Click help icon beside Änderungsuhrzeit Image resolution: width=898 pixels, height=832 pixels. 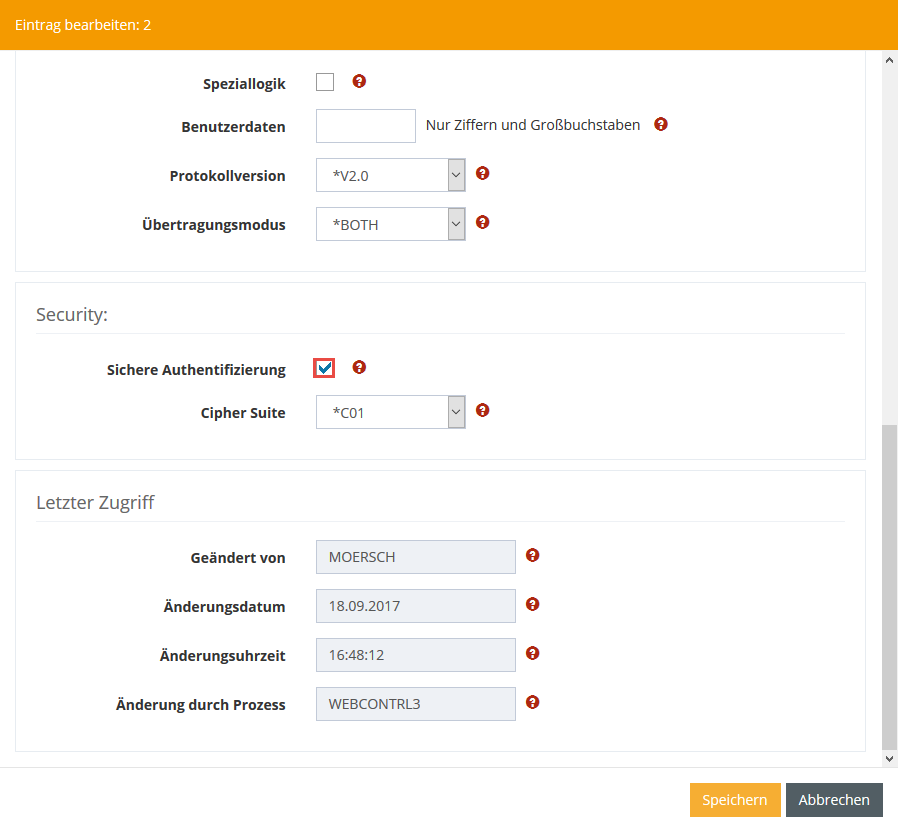532,653
